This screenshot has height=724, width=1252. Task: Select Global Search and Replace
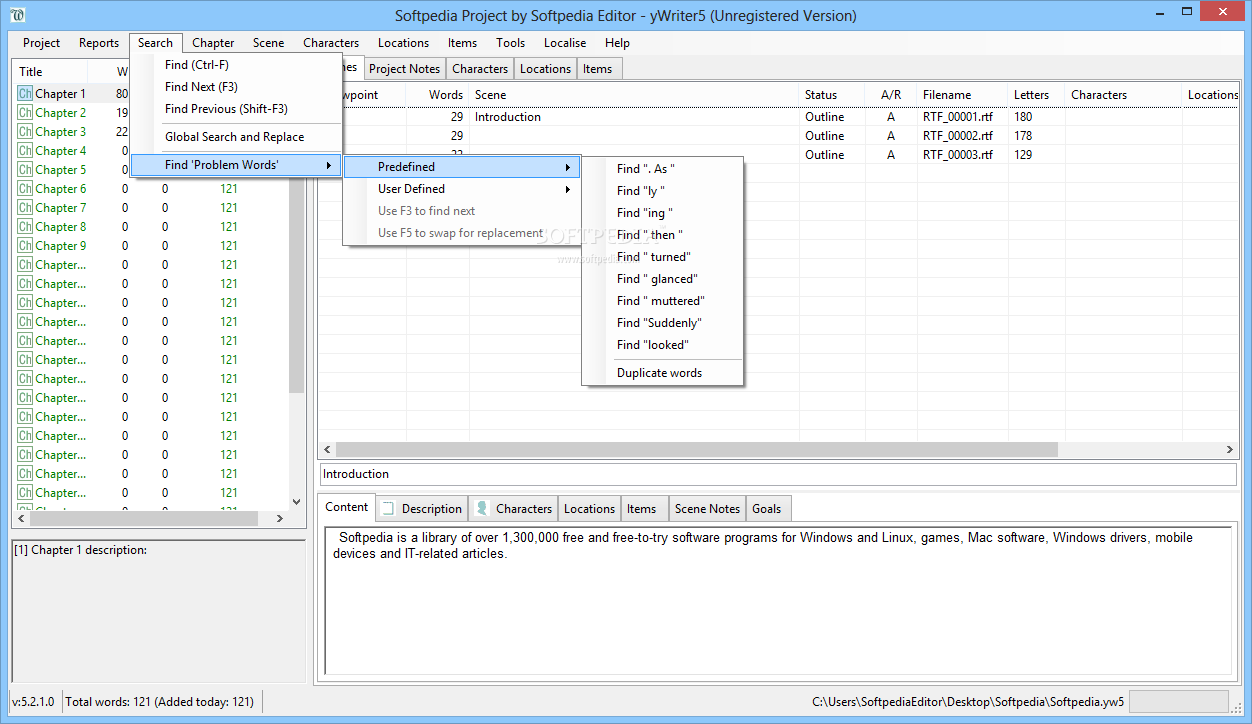(237, 137)
